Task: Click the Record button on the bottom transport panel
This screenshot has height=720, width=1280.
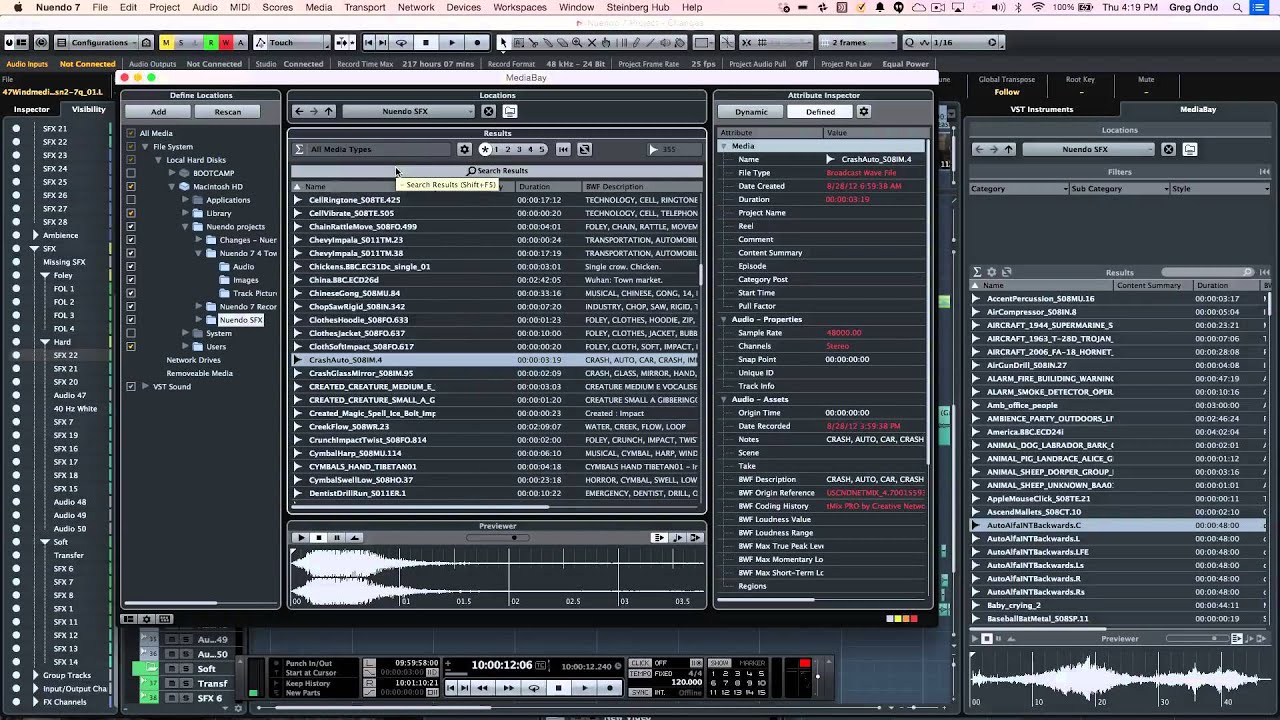Action: (x=610, y=688)
